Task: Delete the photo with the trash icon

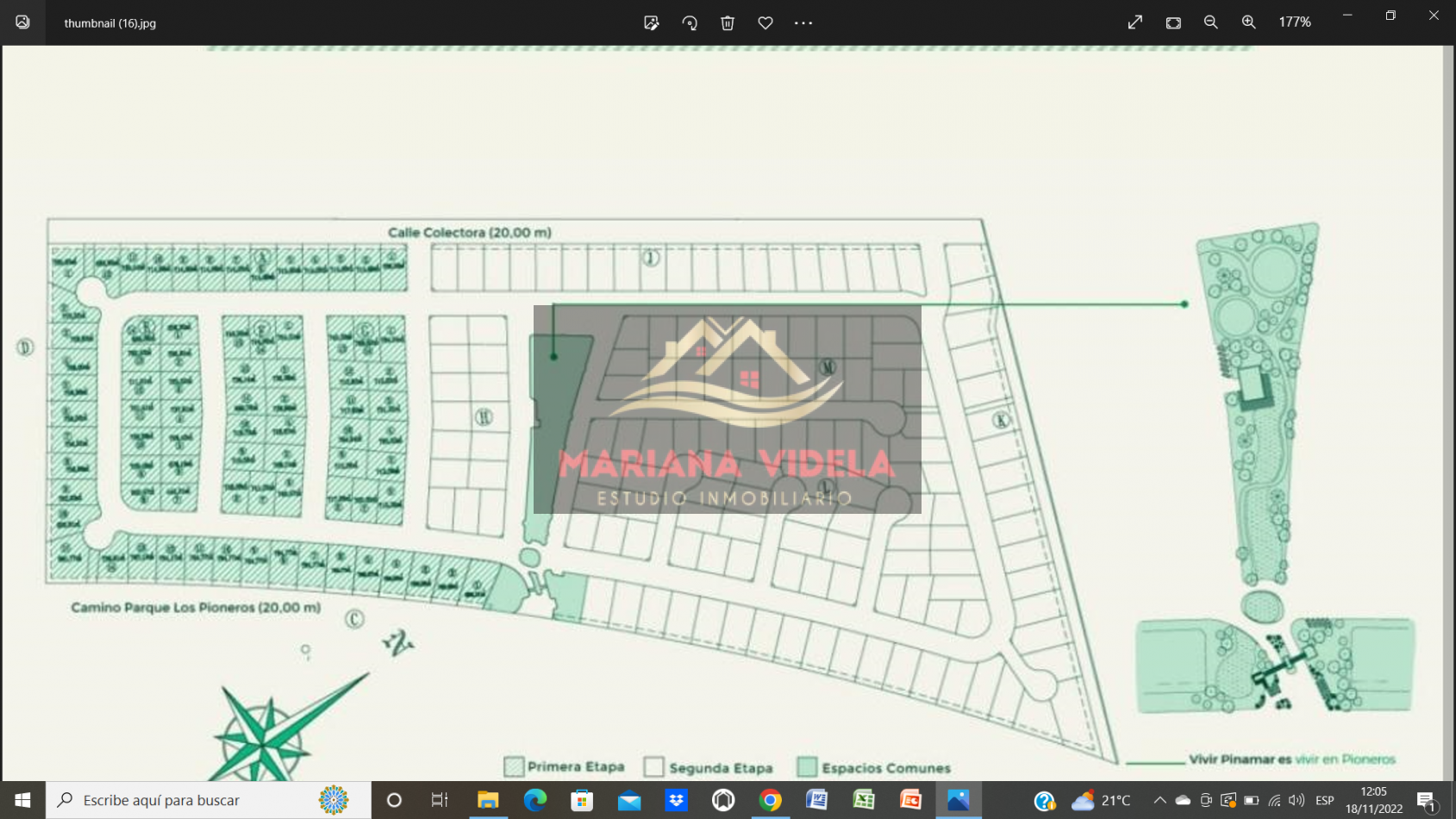Action: (728, 23)
